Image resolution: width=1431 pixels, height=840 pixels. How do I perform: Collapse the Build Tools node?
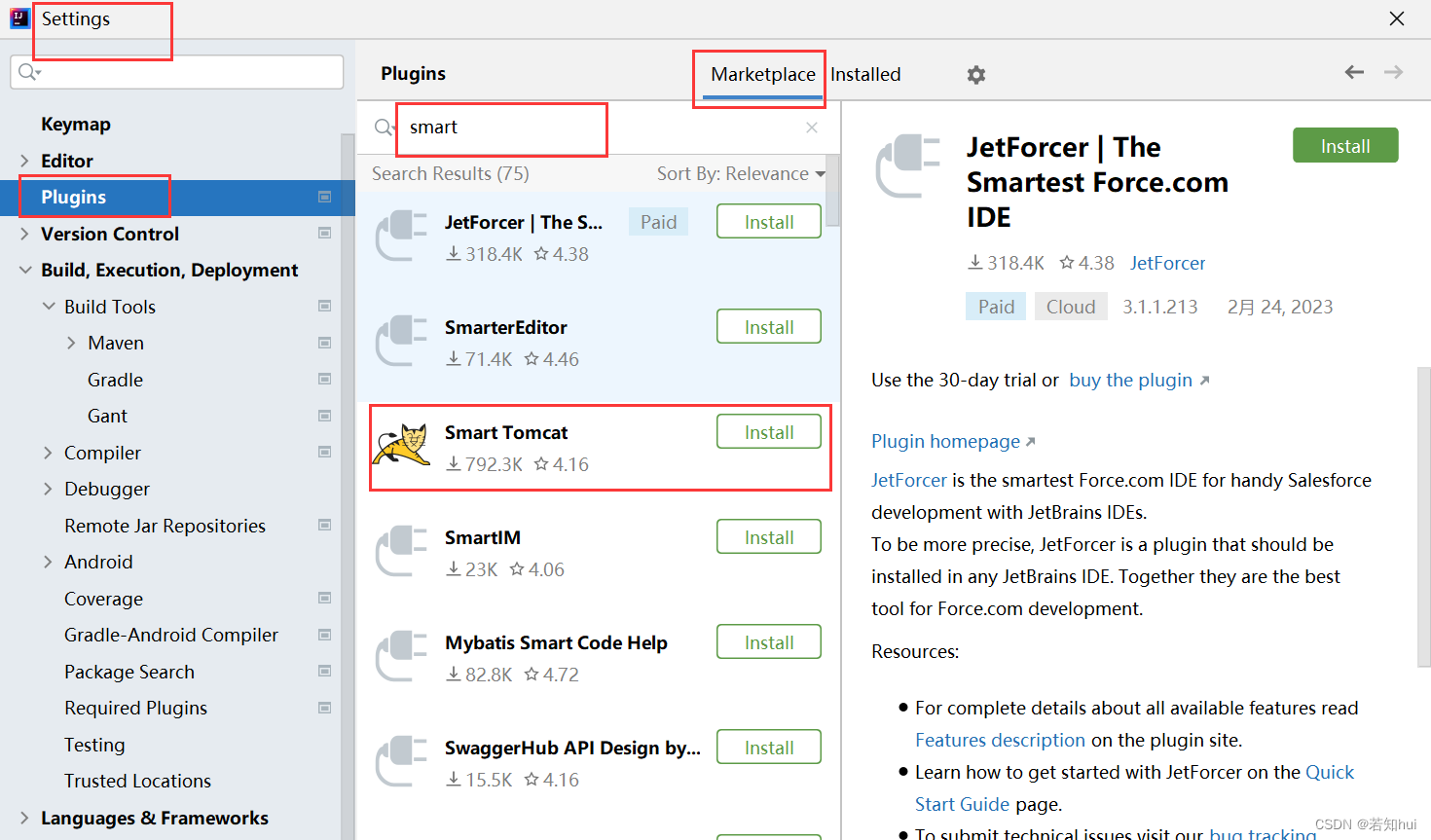tap(49, 307)
